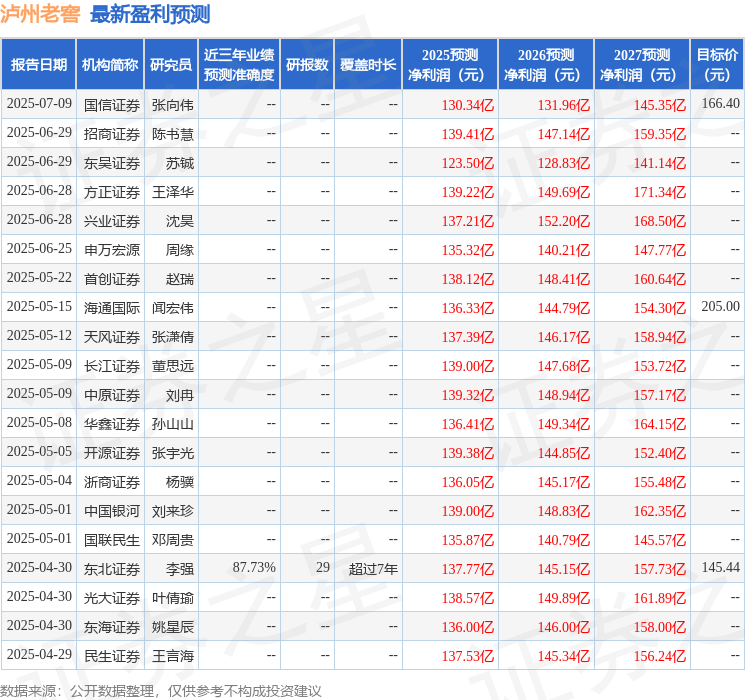Image resolution: width=745 pixels, height=700 pixels.
Task: Click institution 中国银河
Action: pyautogui.click(x=112, y=511)
